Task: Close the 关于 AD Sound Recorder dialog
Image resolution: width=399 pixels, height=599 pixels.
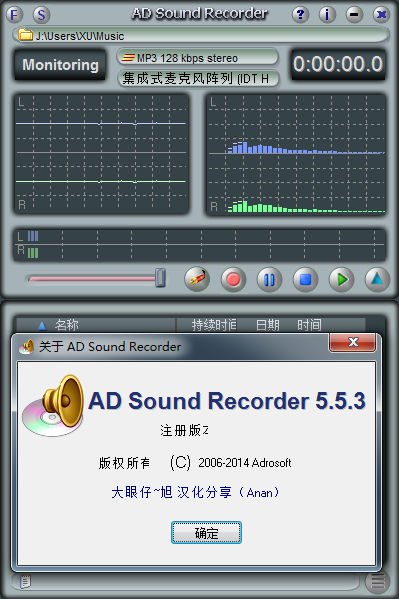Action: click(x=352, y=342)
